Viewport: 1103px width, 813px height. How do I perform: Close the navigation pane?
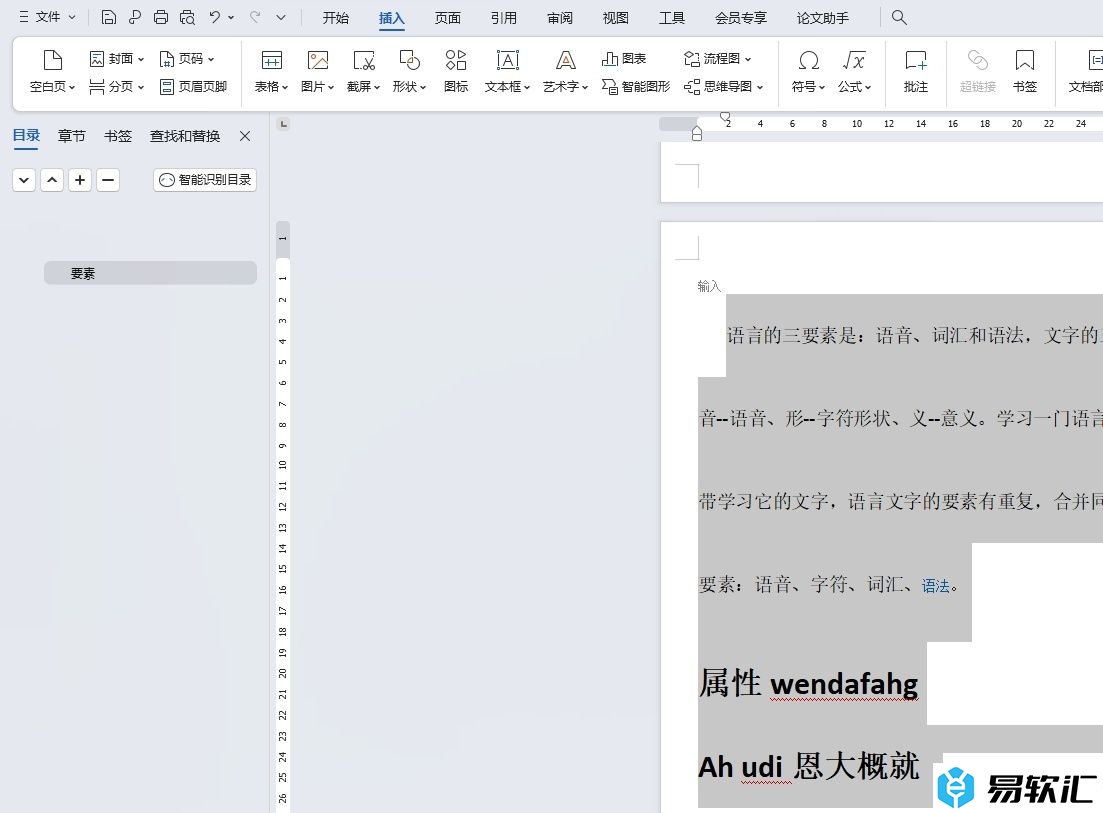(x=245, y=136)
